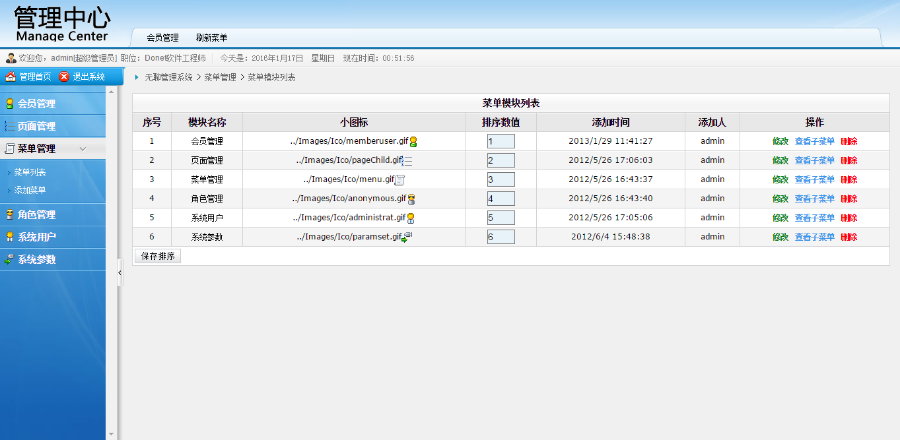Expand the 系统用户 sidebar section

pyautogui.click(x=53, y=237)
